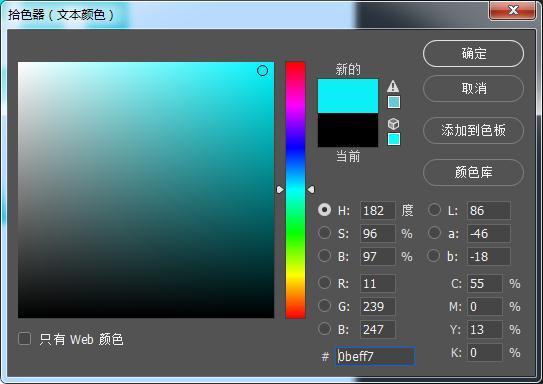Select the in-gamut color swatch below the warning triangle

(x=394, y=102)
